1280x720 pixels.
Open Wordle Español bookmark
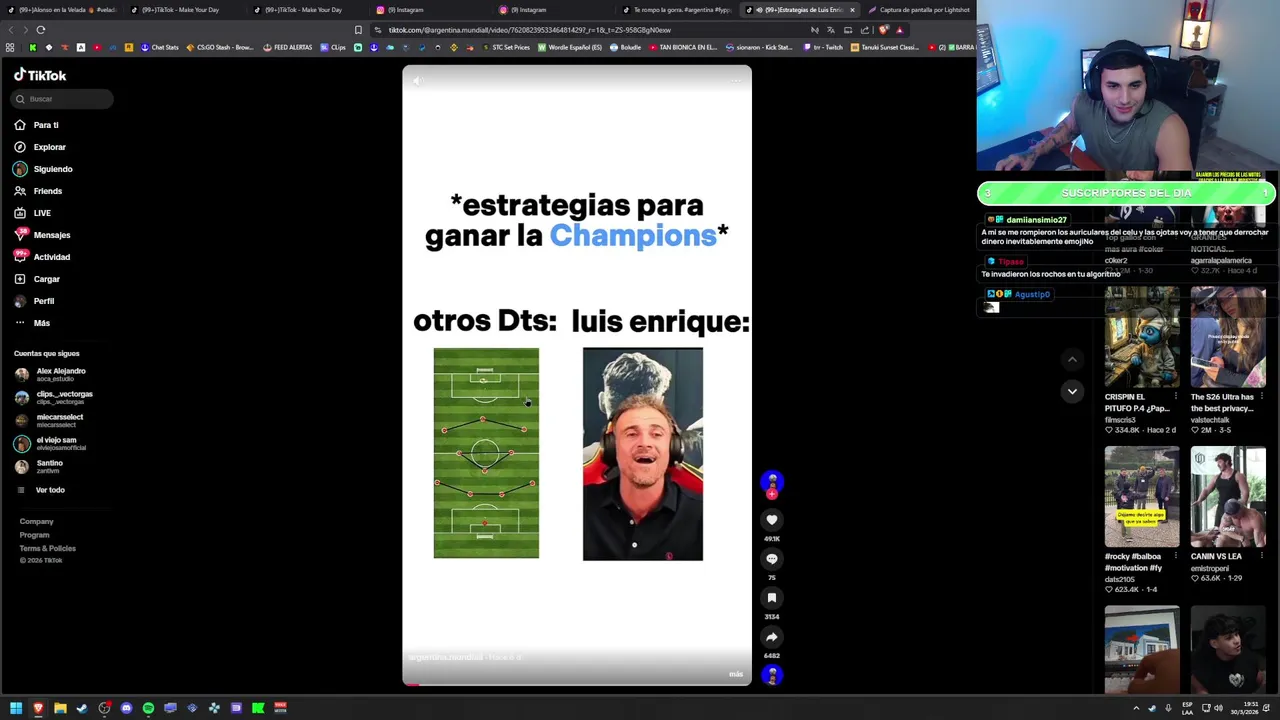570,47
